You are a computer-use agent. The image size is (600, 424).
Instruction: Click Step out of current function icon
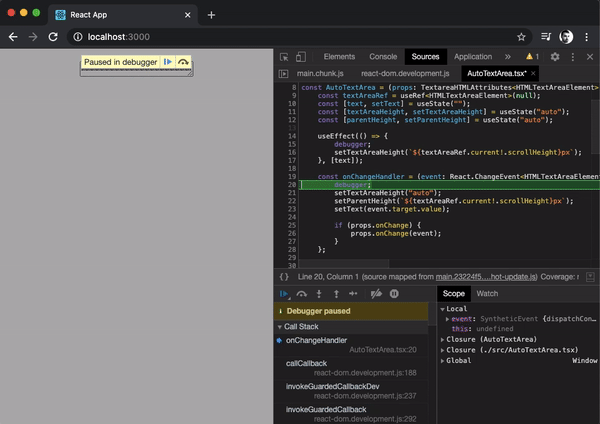pyautogui.click(x=335, y=294)
